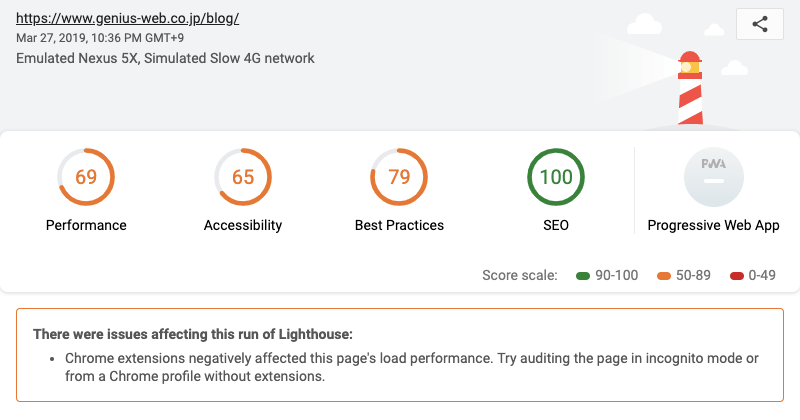This screenshot has height=420, width=800.
Task: Click the Lighthouse logo illustration
Action: (690, 88)
